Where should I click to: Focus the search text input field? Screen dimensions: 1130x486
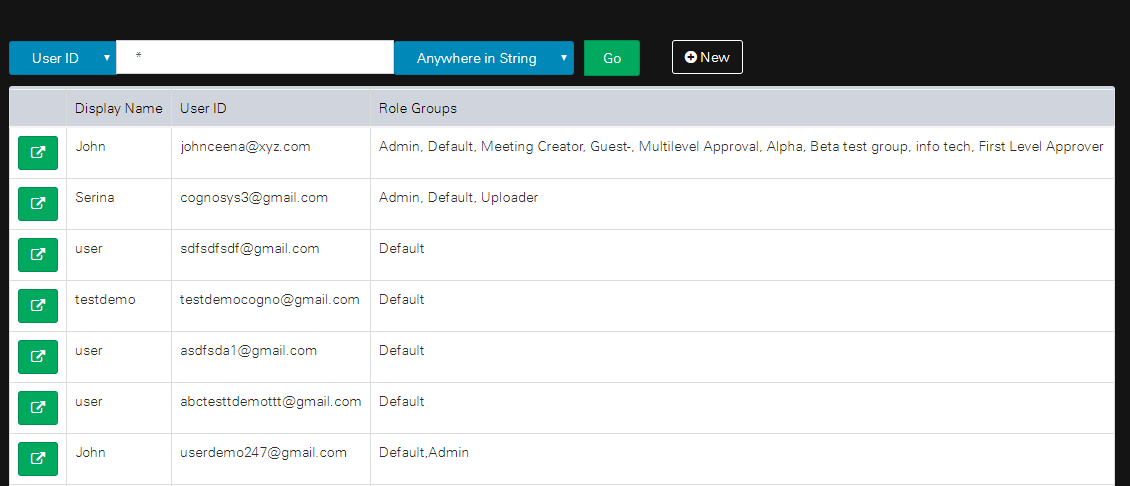coord(255,57)
